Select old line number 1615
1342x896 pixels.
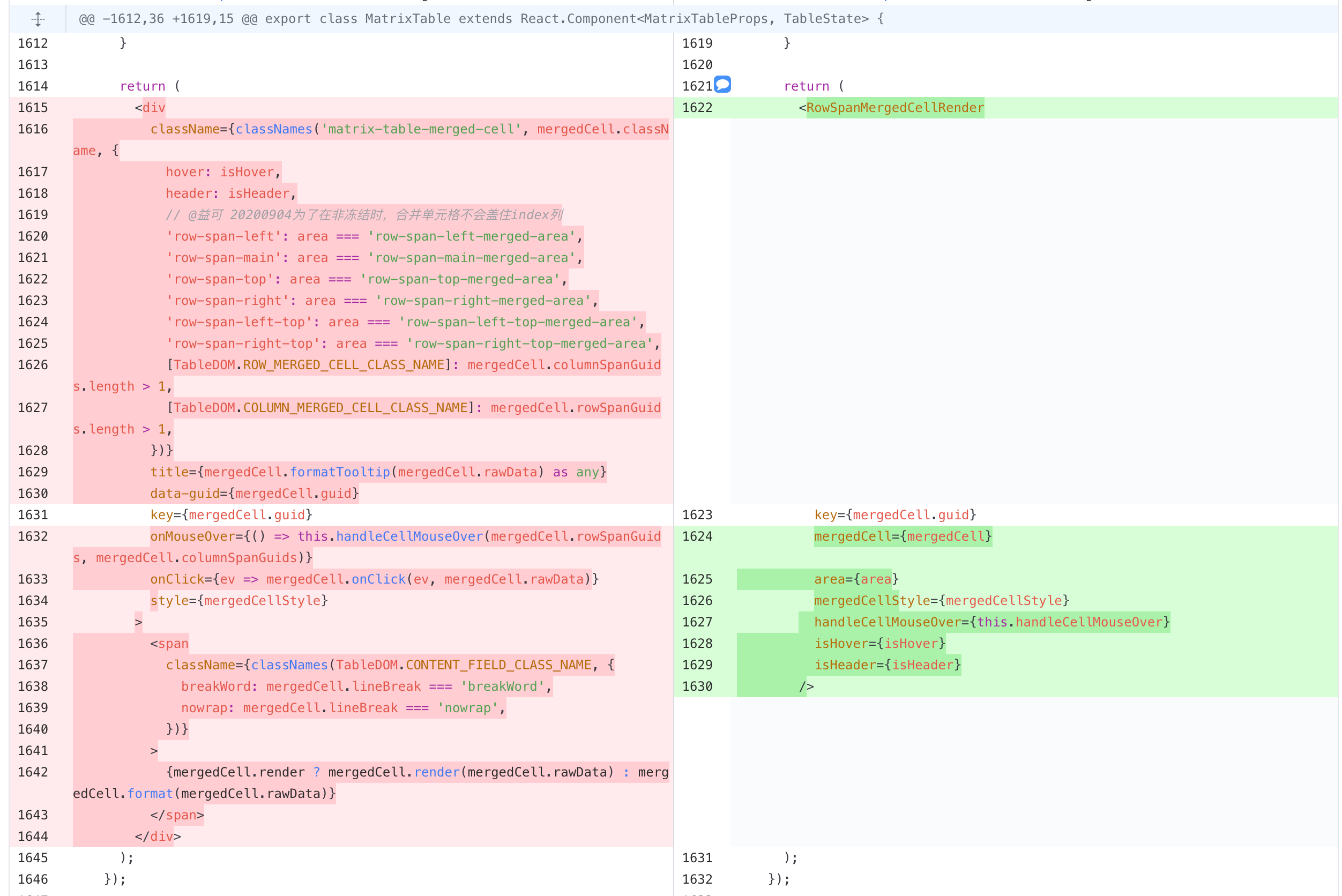(33, 107)
